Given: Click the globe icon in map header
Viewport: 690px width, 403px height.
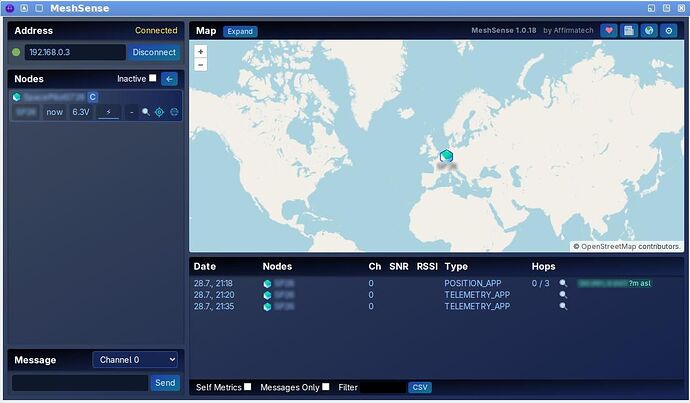Looking at the screenshot, I should pos(649,31).
